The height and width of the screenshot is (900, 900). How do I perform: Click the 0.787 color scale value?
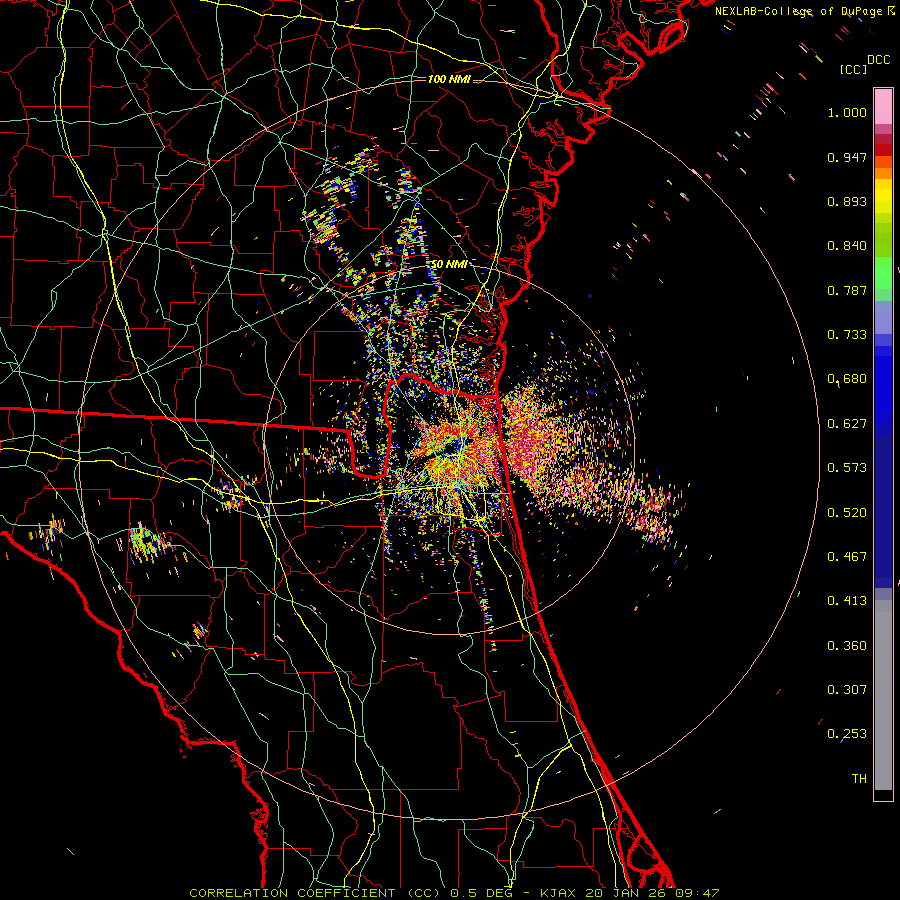[x=847, y=290]
